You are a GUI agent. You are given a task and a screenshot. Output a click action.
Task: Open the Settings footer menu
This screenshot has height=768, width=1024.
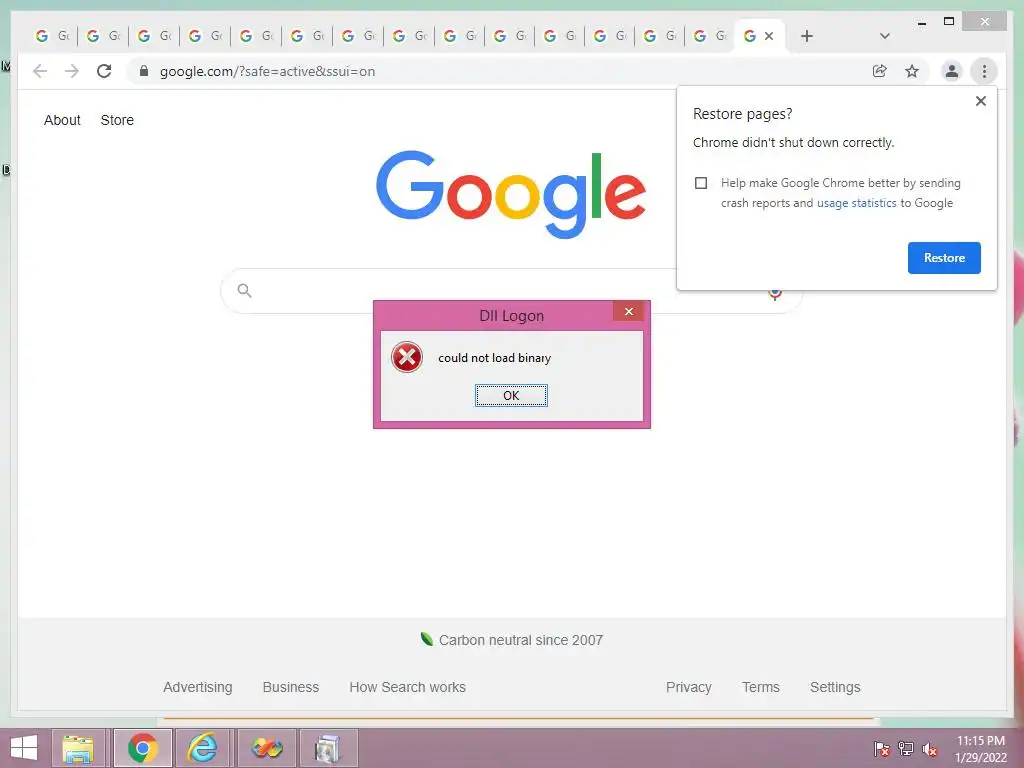835,687
